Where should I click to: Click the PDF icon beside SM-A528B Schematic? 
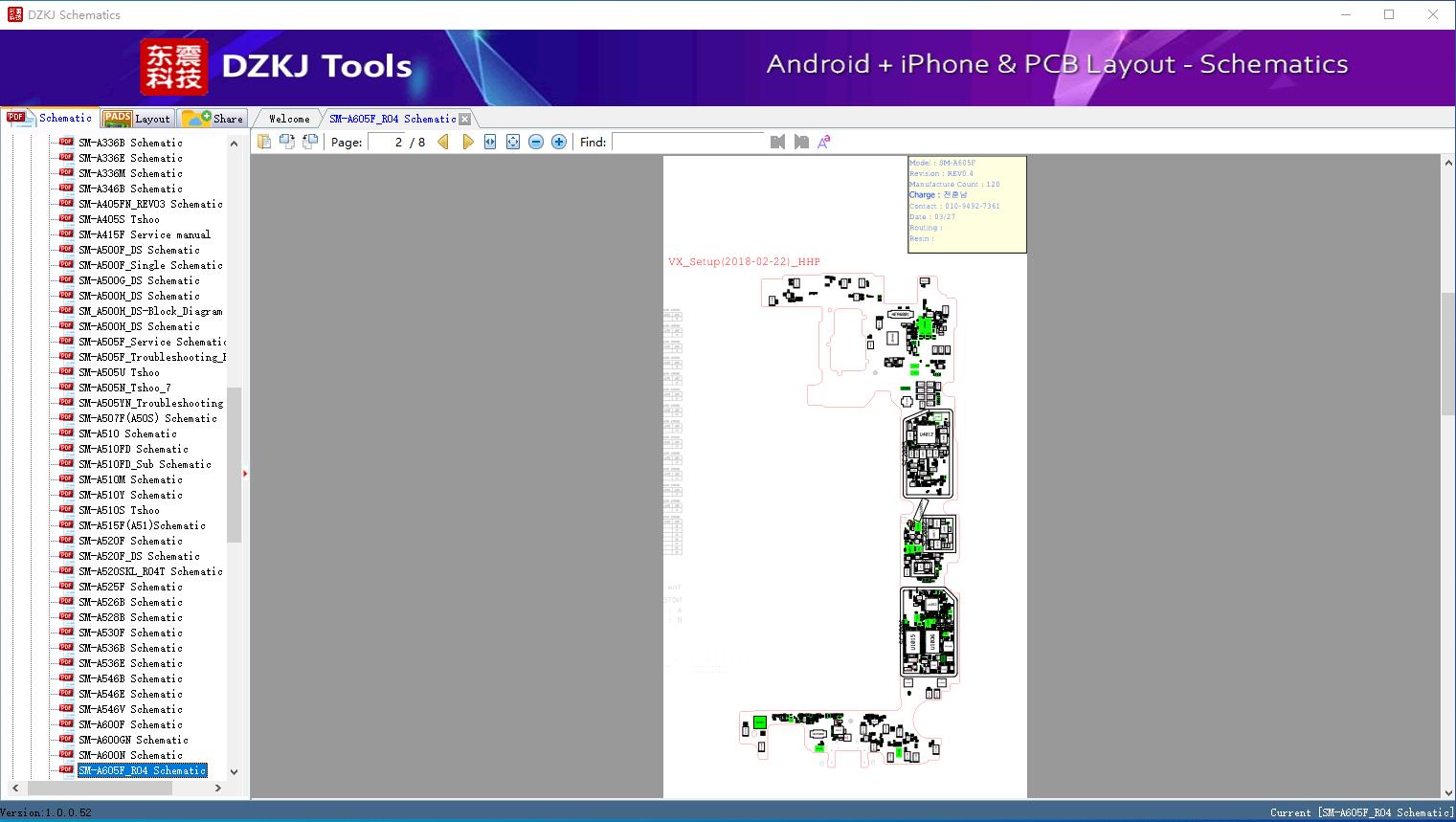66,617
